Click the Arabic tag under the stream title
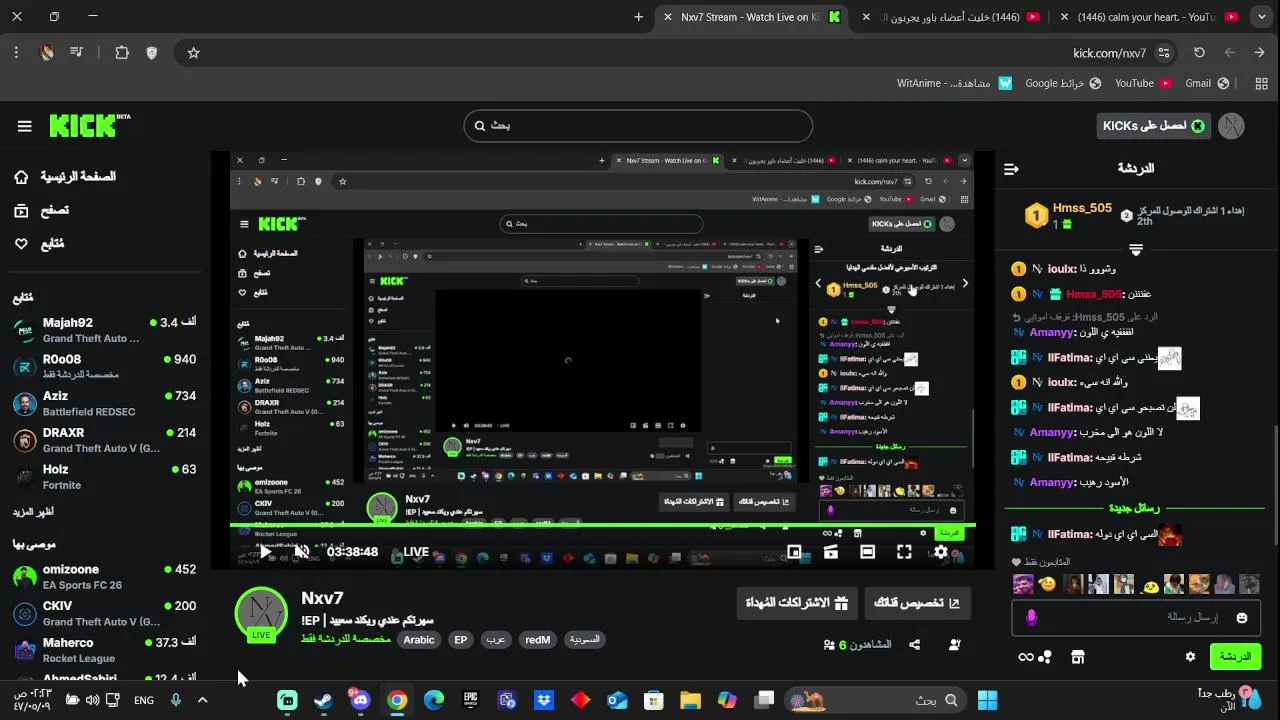 coord(419,640)
